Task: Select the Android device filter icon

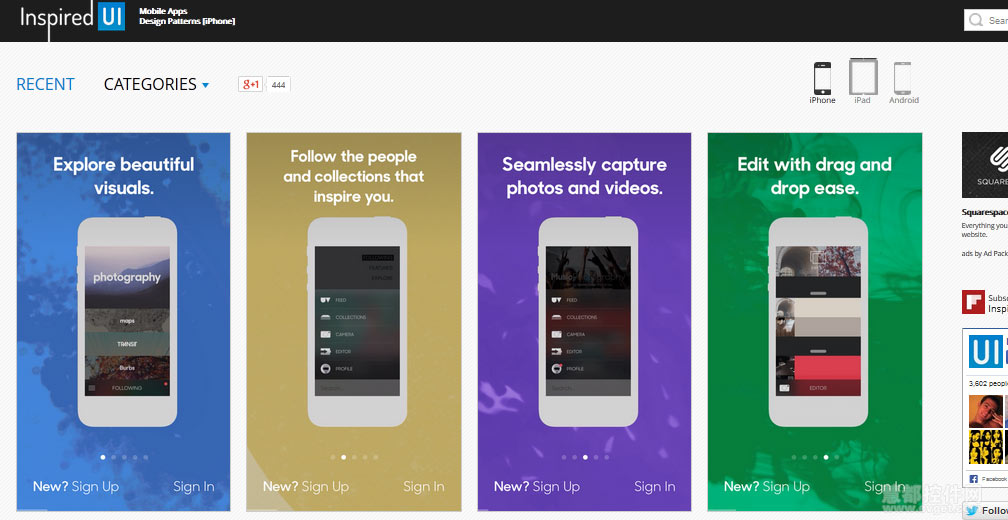Action: pyautogui.click(x=903, y=78)
